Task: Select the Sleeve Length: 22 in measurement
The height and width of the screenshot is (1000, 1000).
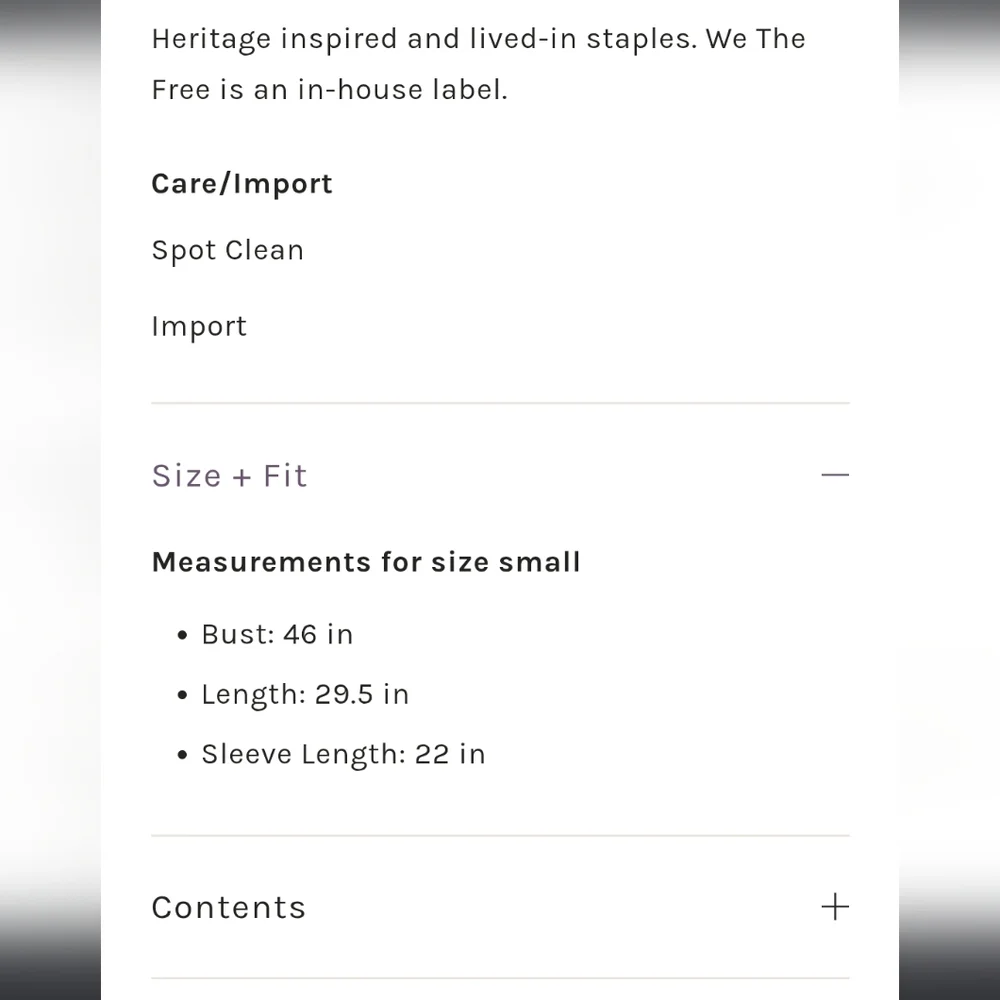Action: tap(343, 755)
